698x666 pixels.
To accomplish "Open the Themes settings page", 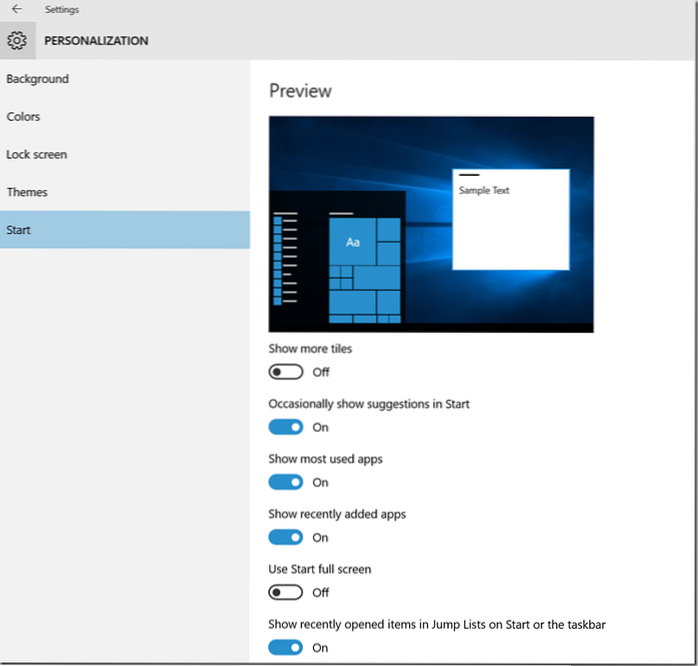I will coord(27,192).
